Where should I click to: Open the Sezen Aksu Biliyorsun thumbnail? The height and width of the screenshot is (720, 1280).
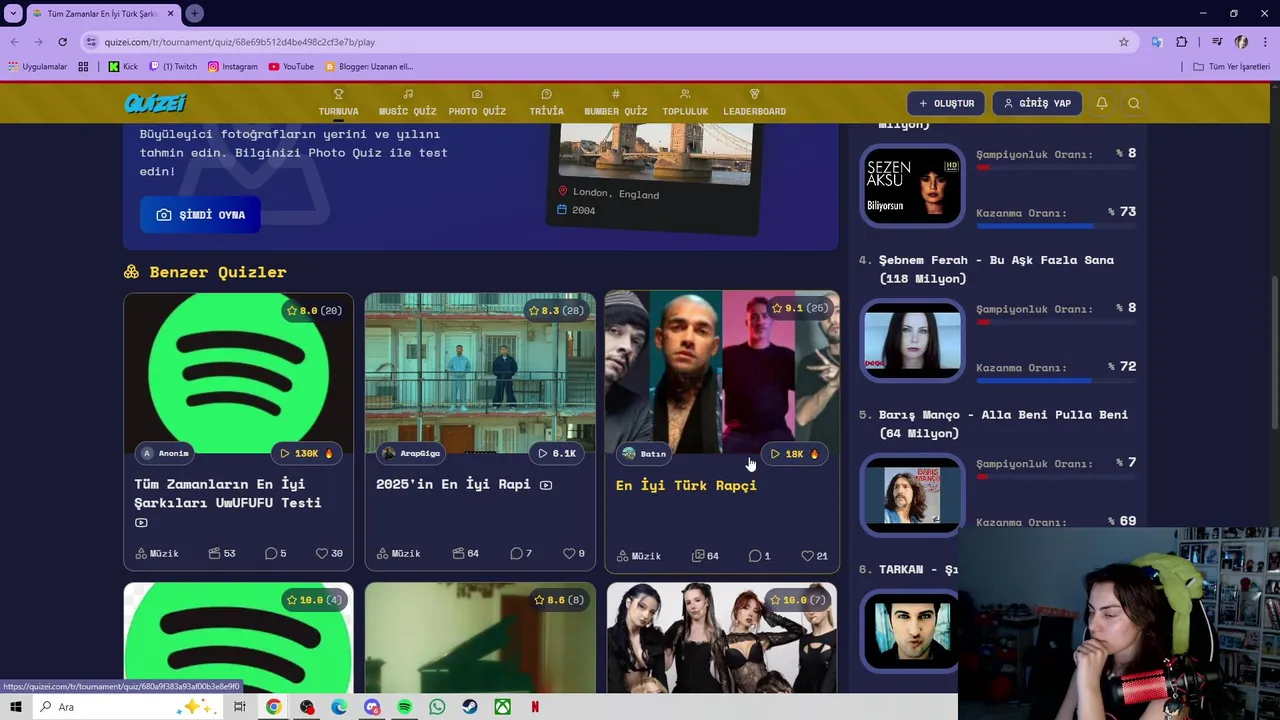(912, 186)
